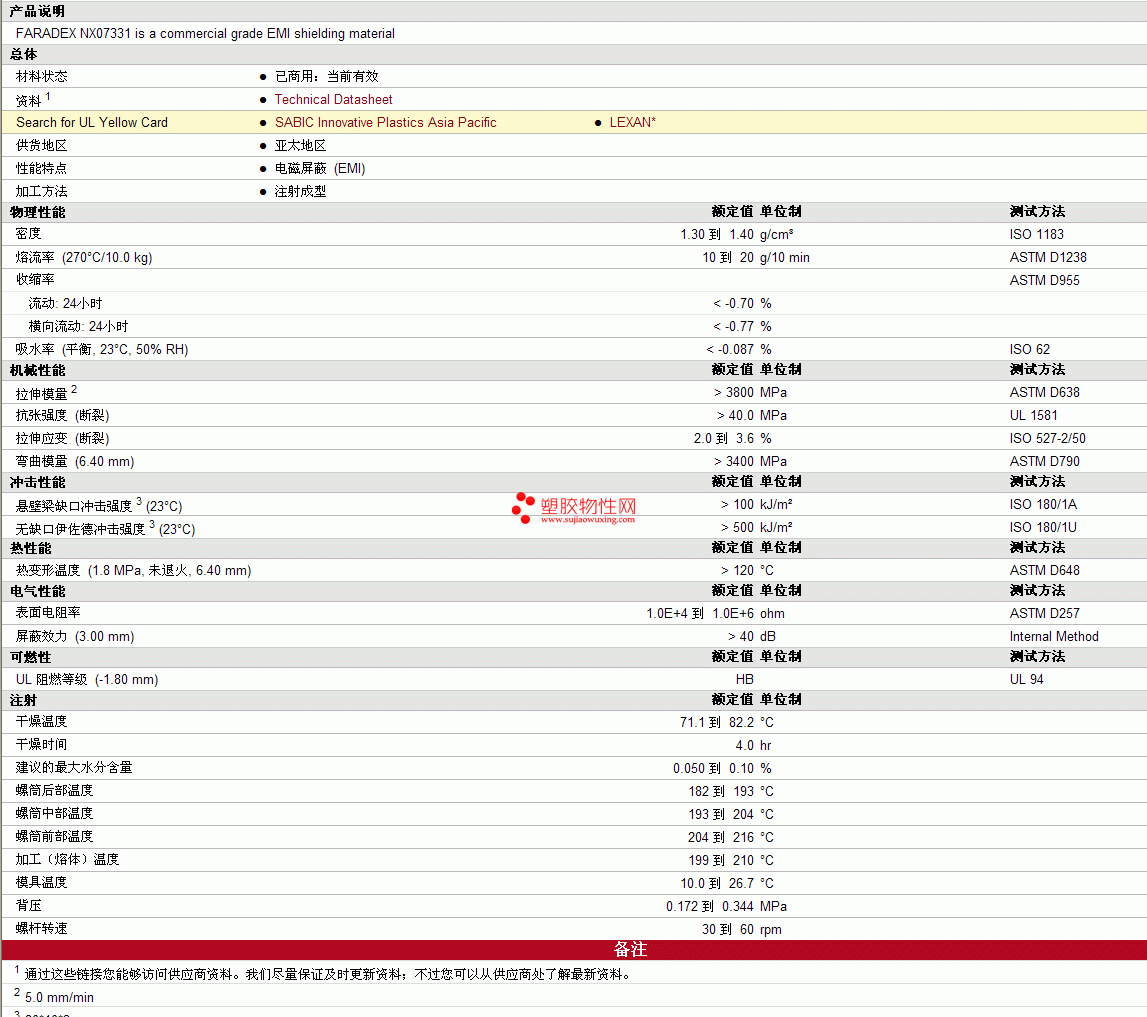Screen dimensions: 1147x1017
Task: Click the "收缩率" row label
Action: tap(35, 279)
